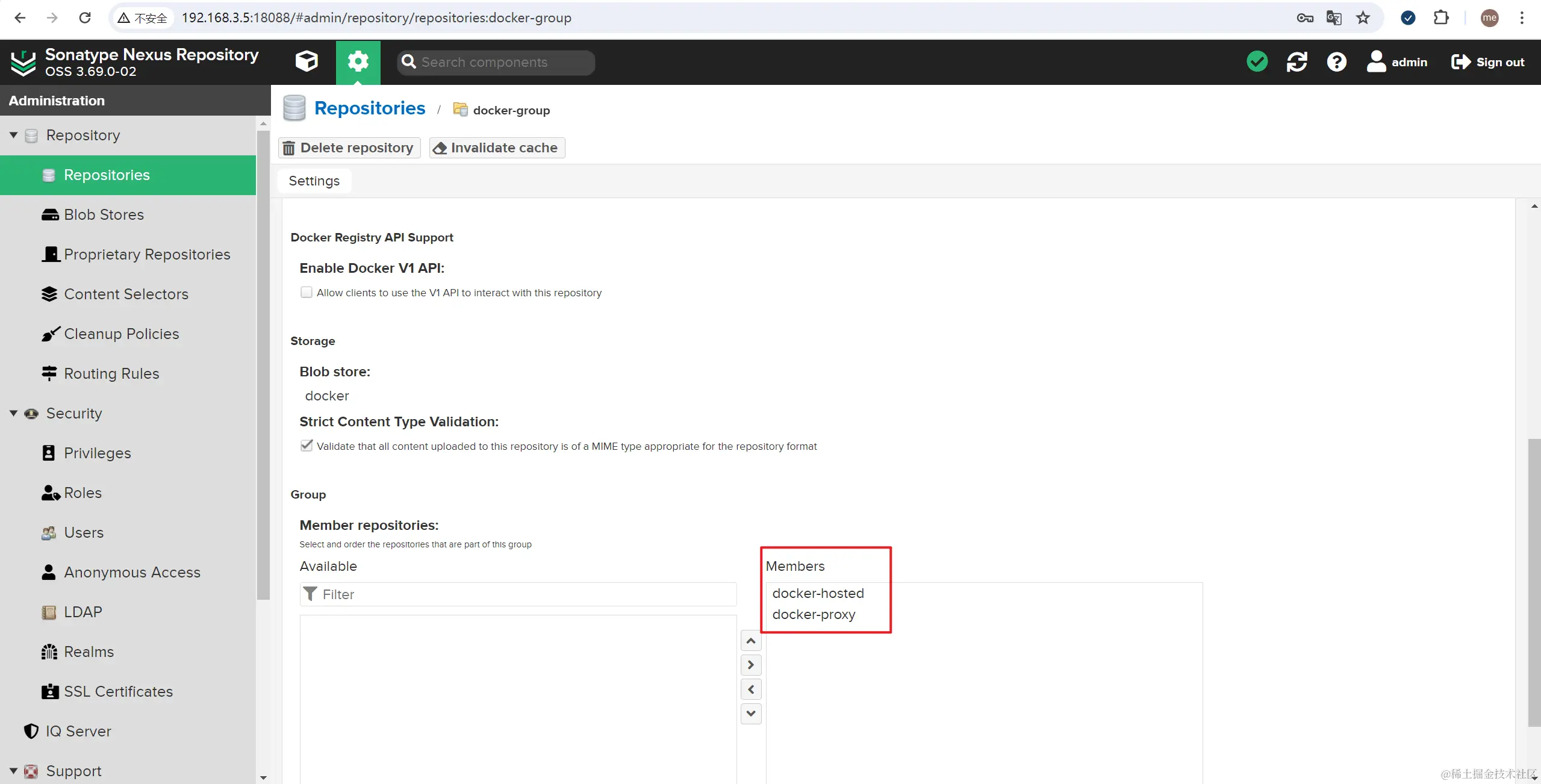Remove member with left chevron button
1541x784 pixels.
click(750, 689)
